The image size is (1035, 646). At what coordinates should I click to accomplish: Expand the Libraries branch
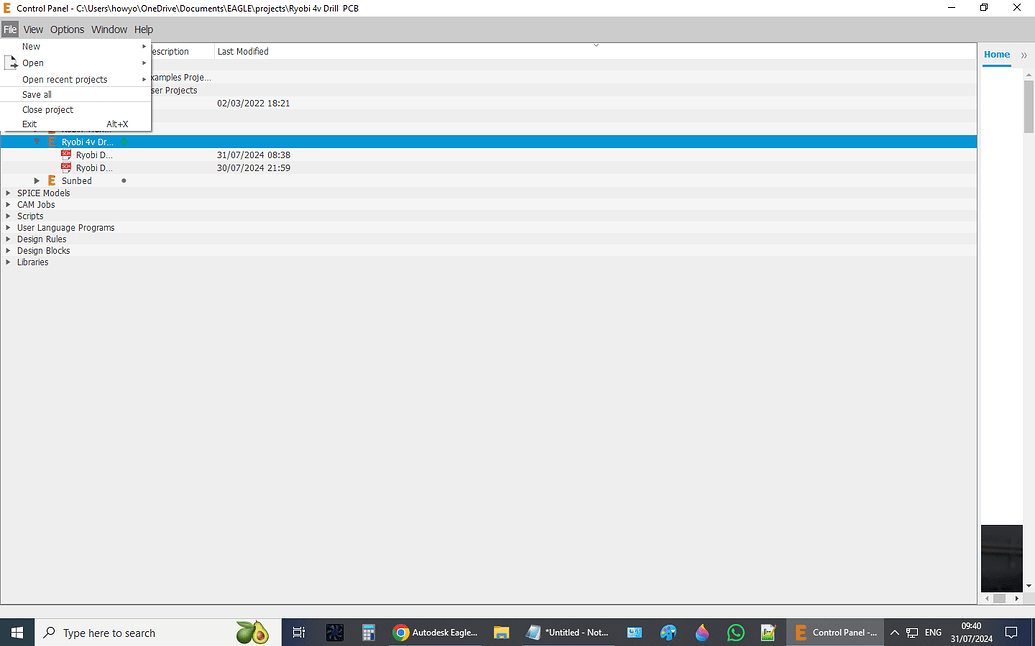tap(8, 262)
